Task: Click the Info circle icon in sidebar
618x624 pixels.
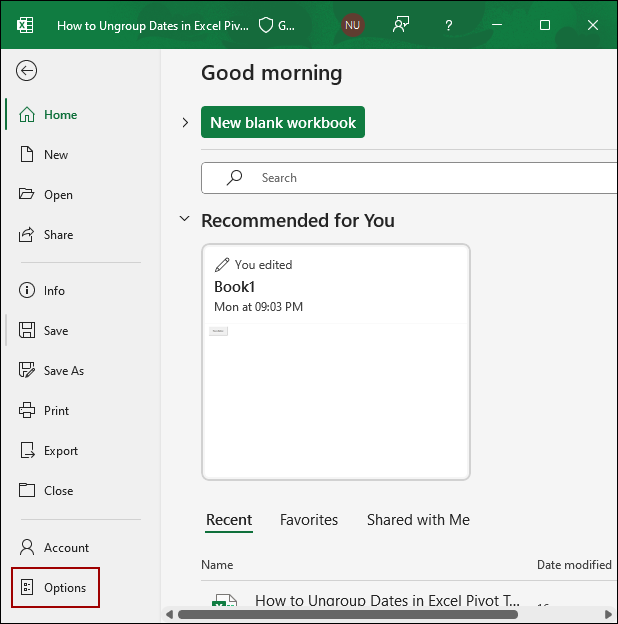Action: pyautogui.click(x=27, y=290)
